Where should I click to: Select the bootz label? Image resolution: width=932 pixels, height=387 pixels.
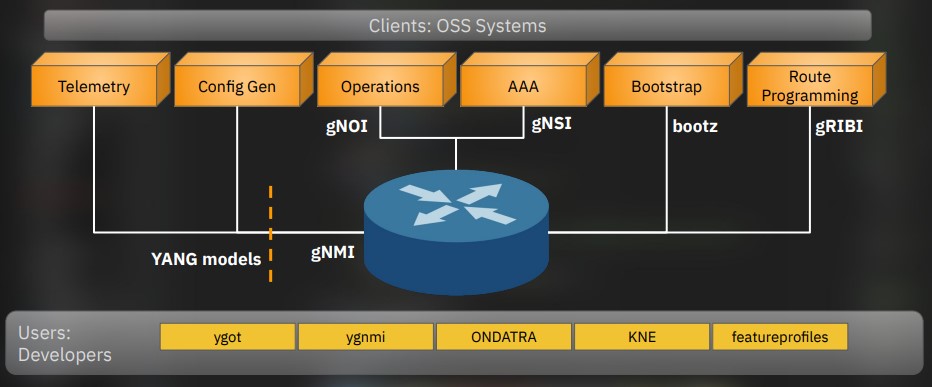695,126
